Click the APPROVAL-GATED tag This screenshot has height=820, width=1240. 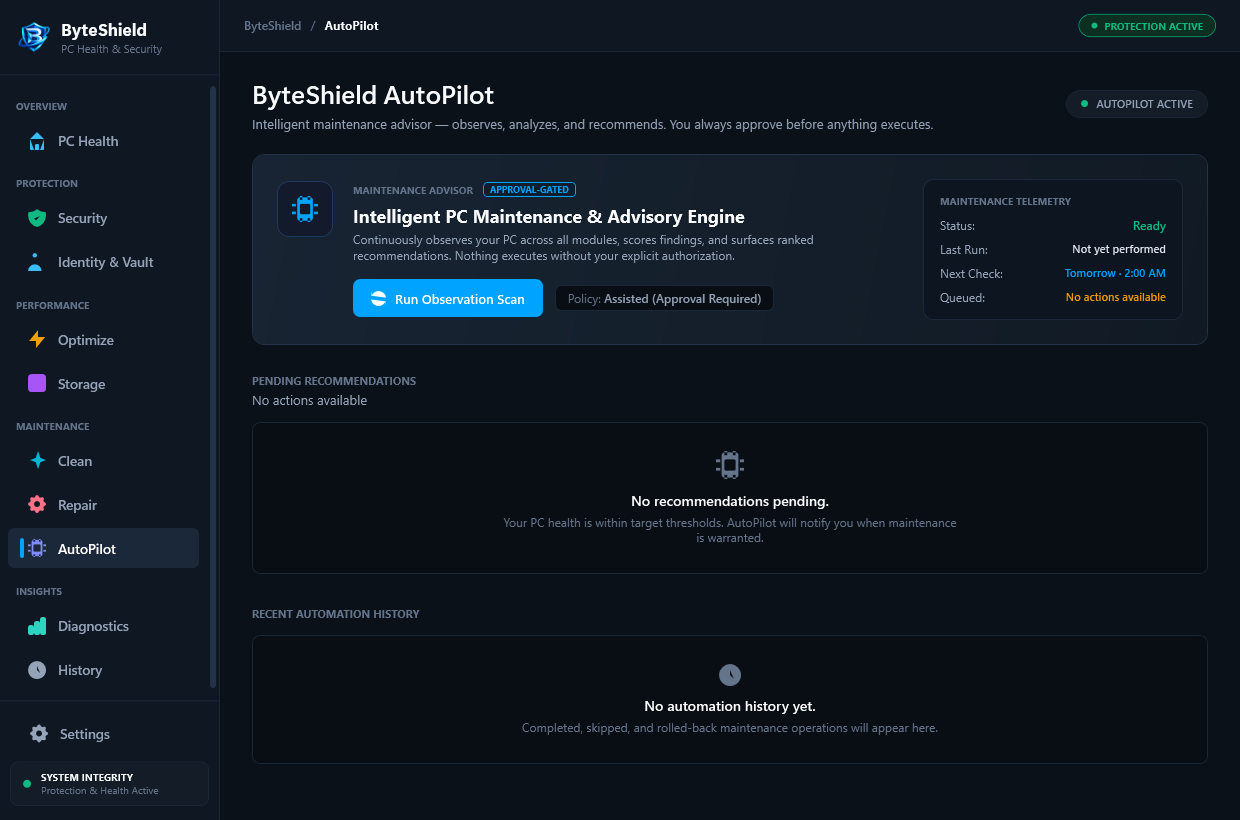coord(530,190)
